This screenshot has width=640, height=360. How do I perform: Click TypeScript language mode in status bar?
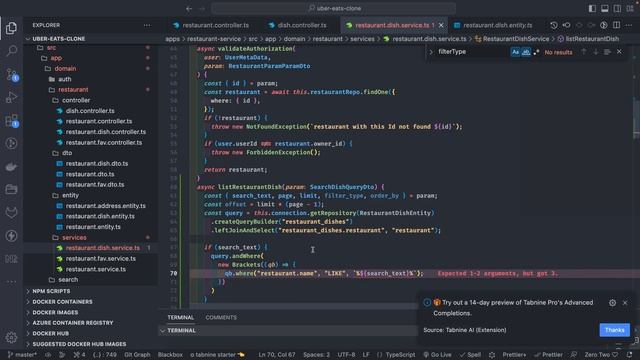coord(400,355)
